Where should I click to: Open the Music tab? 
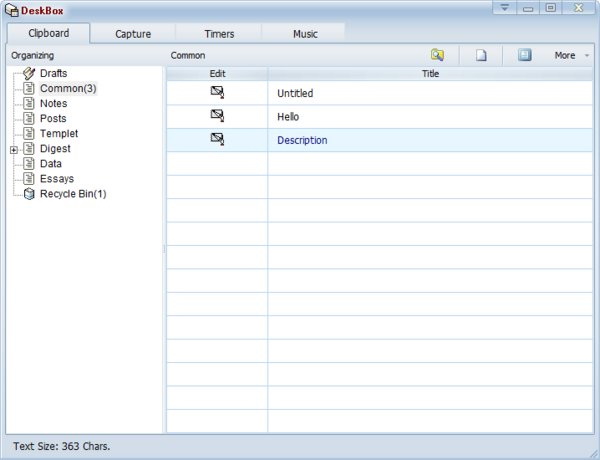(305, 34)
